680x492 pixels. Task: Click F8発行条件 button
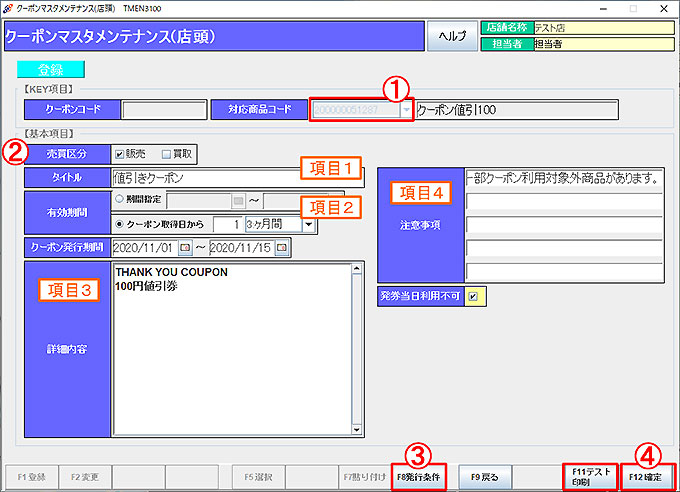[418, 477]
